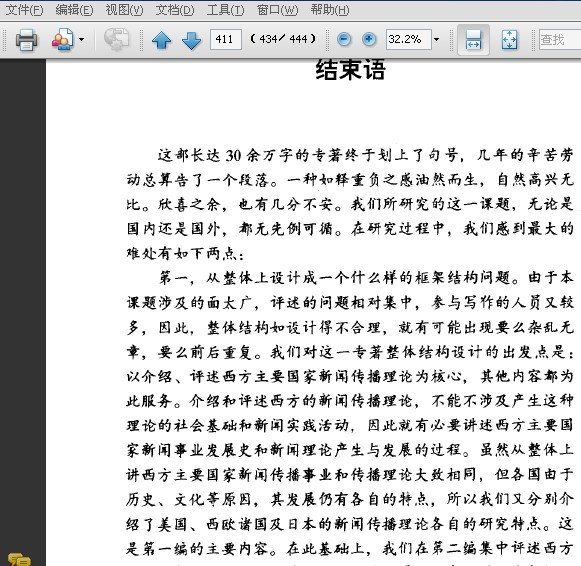This screenshot has height=566, width=581.
Task: Open the 工具(T) menu
Action: [x=225, y=9]
